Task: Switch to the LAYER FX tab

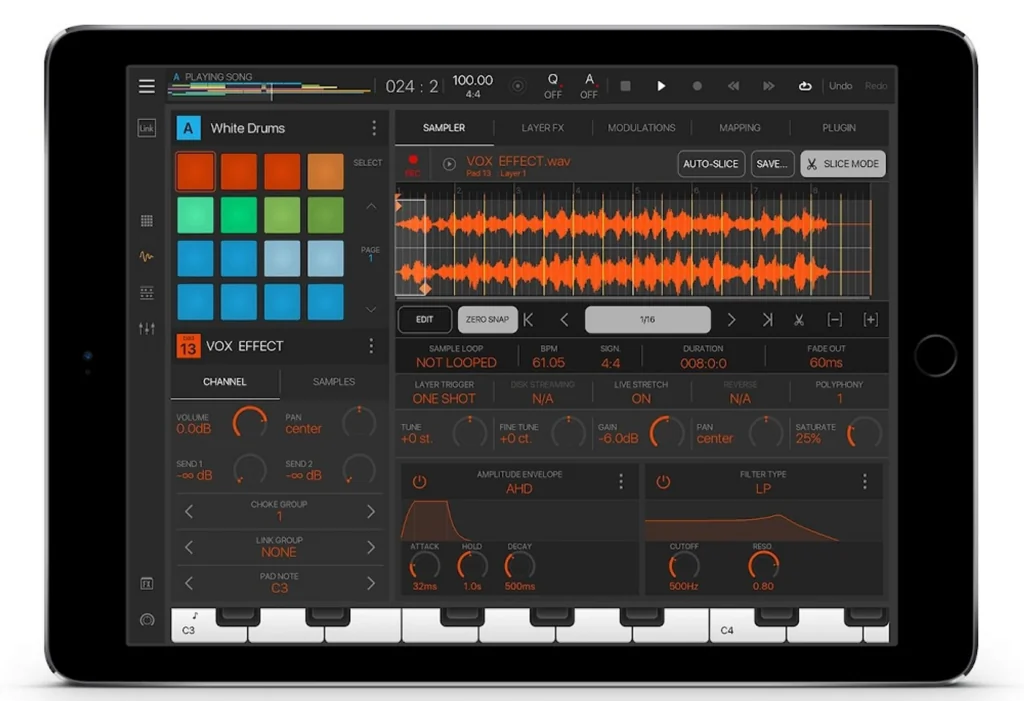Action: 542,128
